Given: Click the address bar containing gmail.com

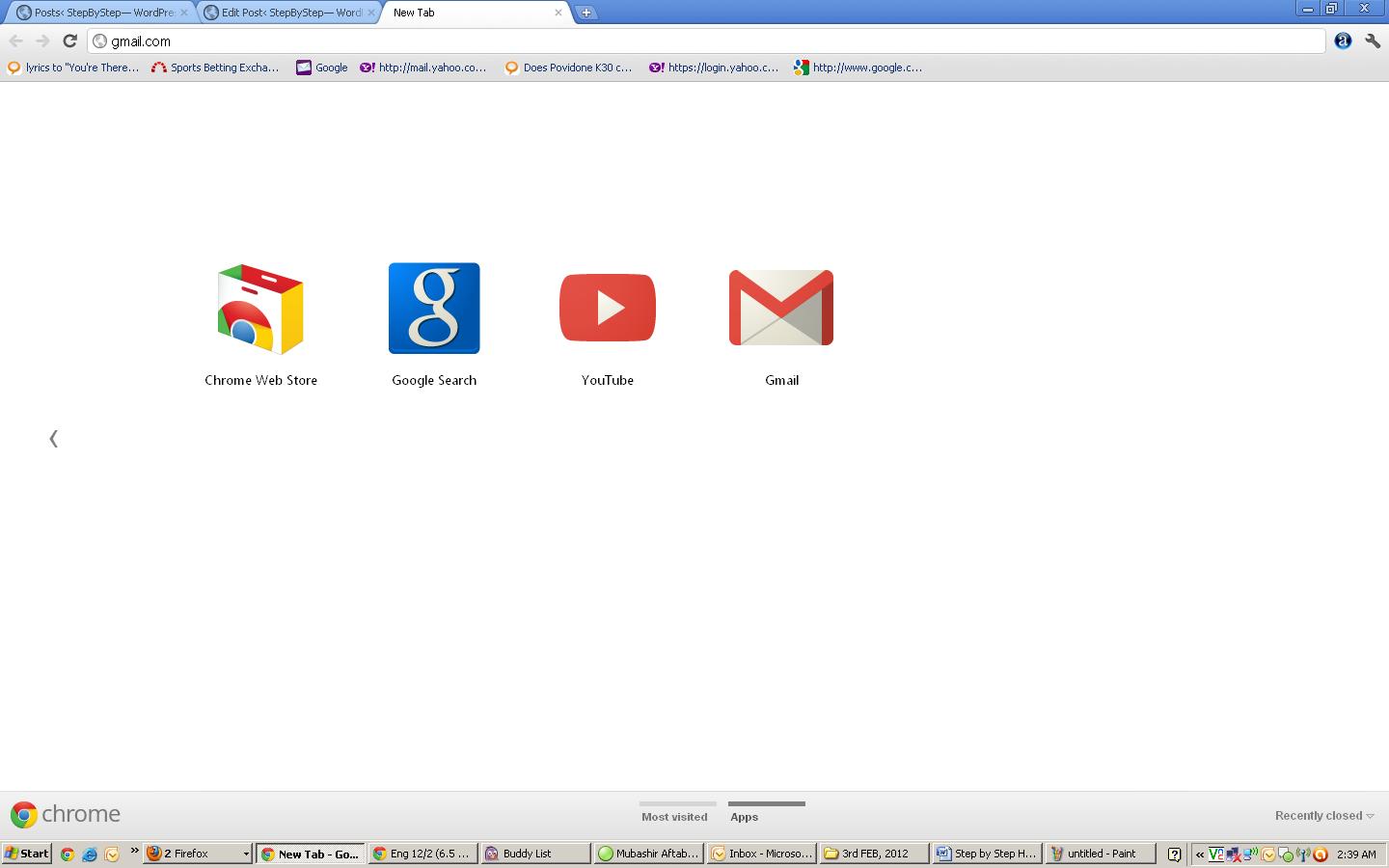Looking at the screenshot, I should coord(704,41).
